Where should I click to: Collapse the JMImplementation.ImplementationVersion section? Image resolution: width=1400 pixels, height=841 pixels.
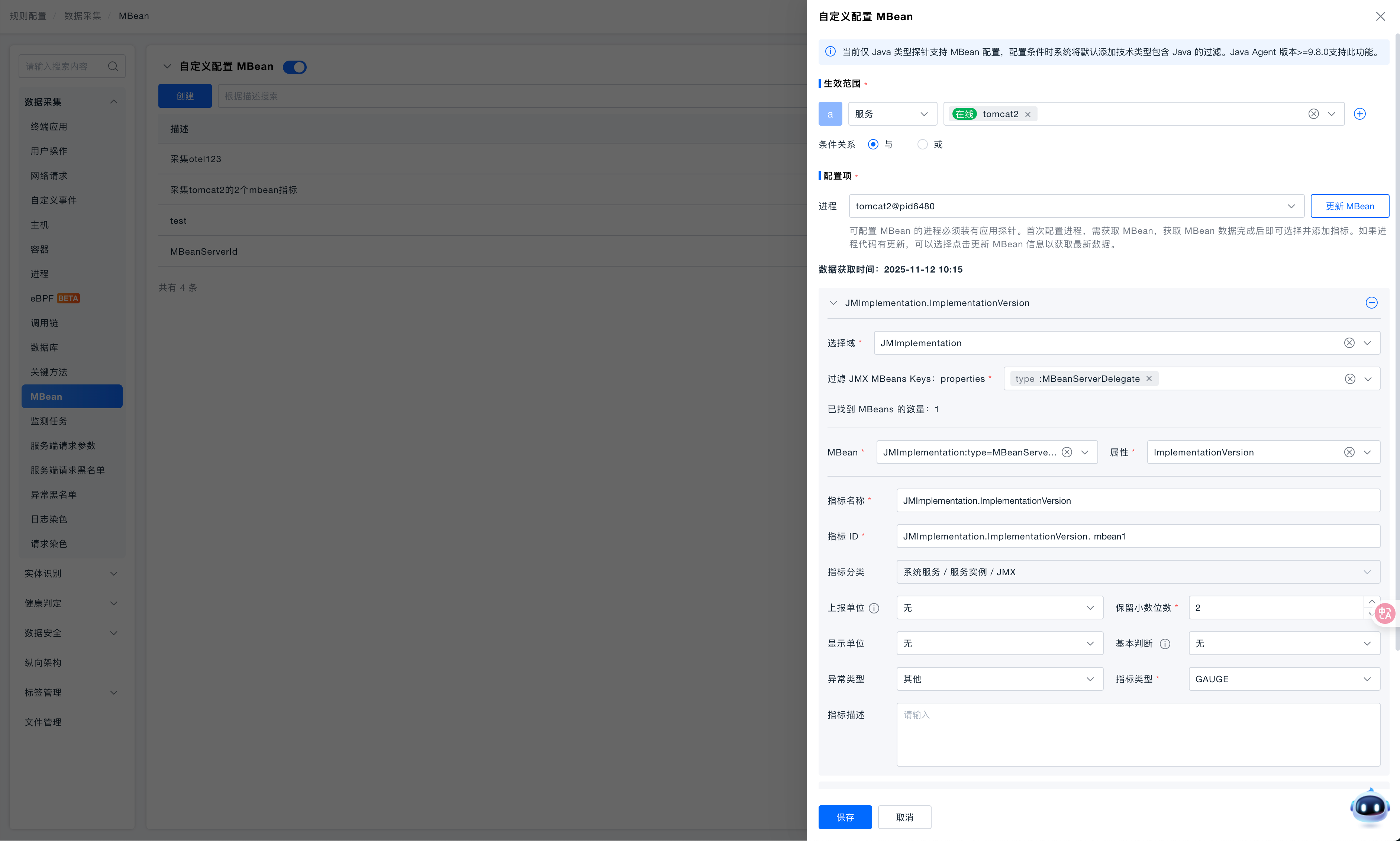[x=833, y=303]
